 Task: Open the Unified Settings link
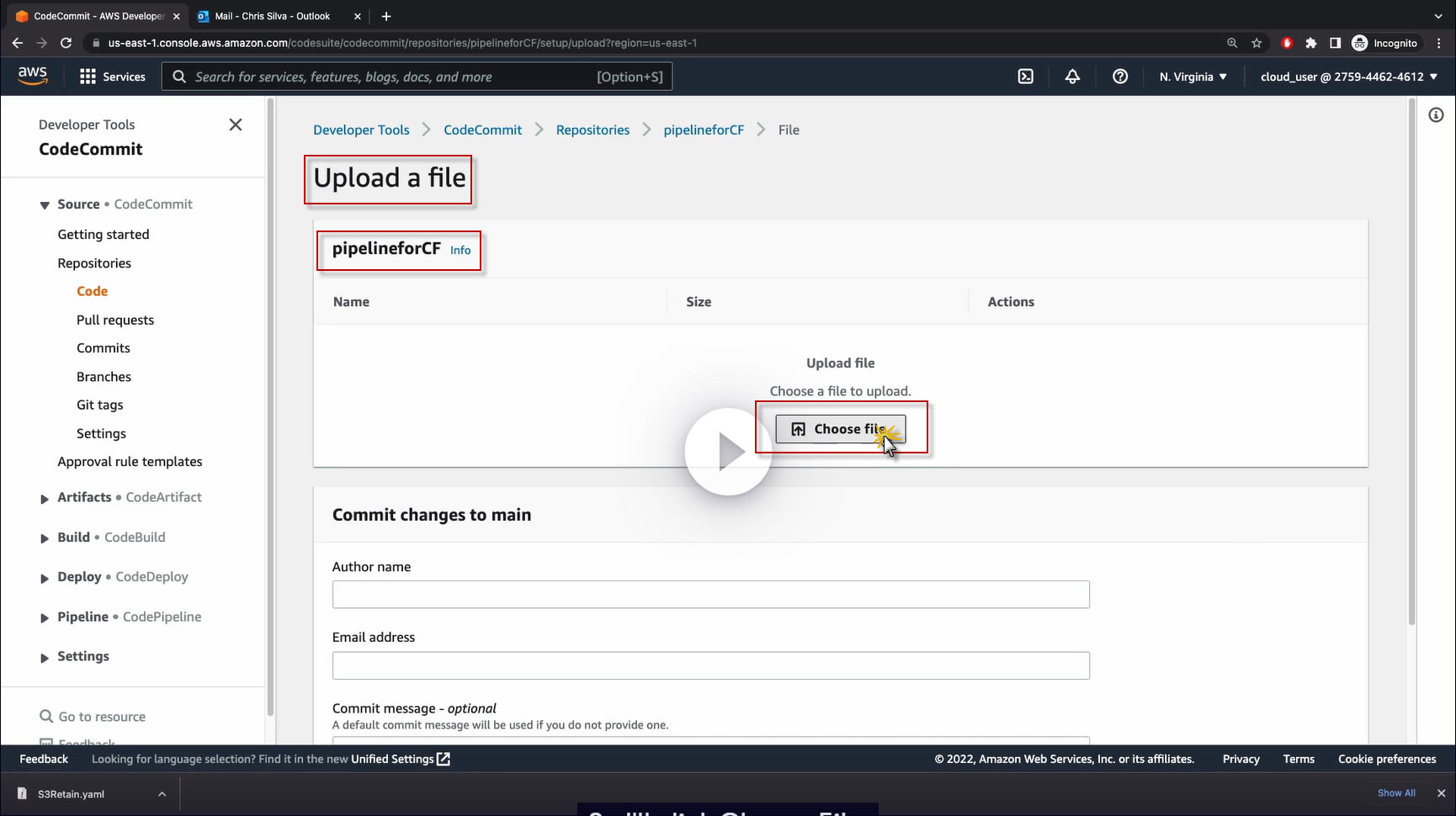coord(401,759)
